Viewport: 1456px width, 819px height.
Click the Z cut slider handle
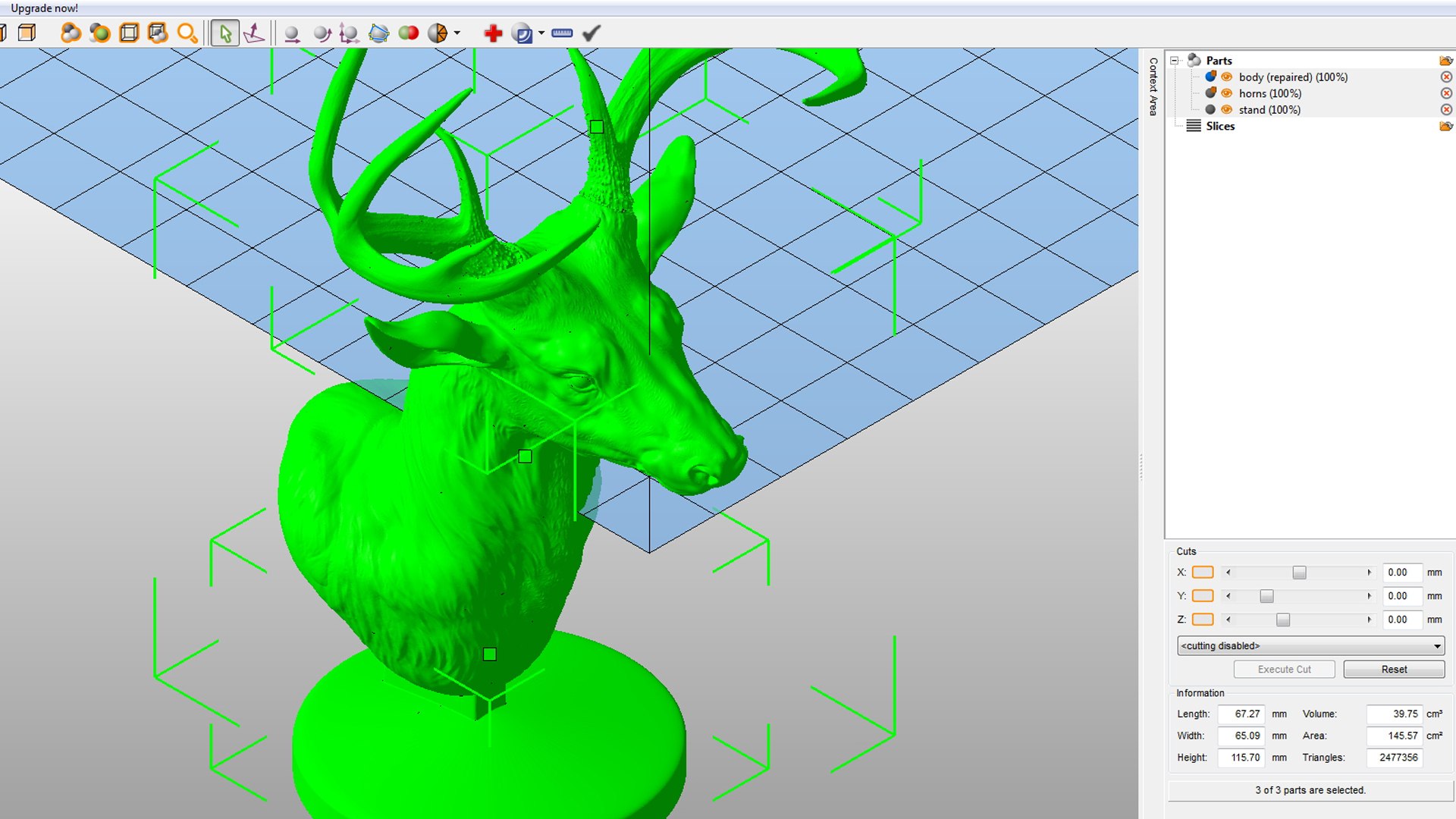click(x=1282, y=620)
